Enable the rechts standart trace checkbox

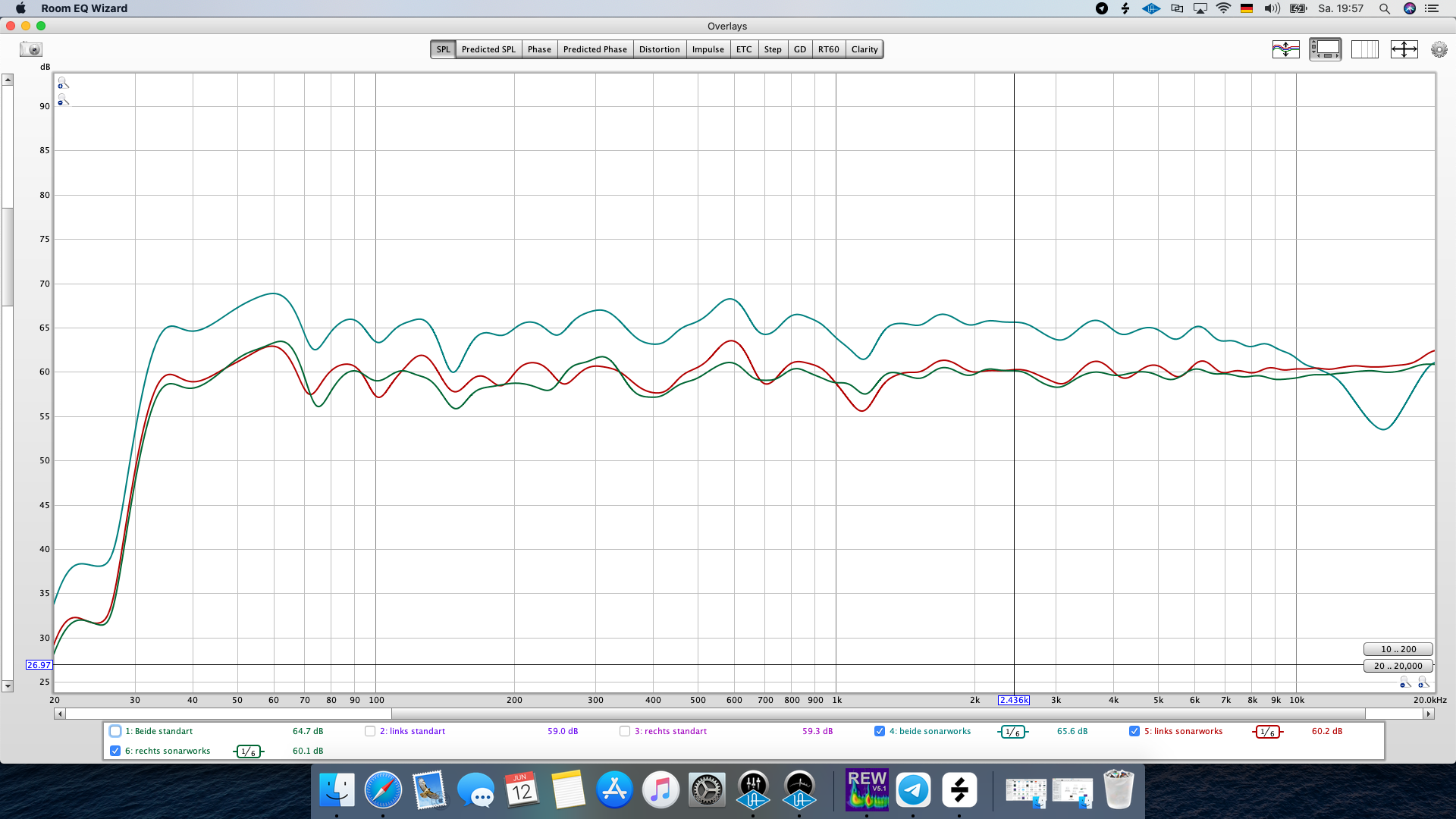click(624, 731)
